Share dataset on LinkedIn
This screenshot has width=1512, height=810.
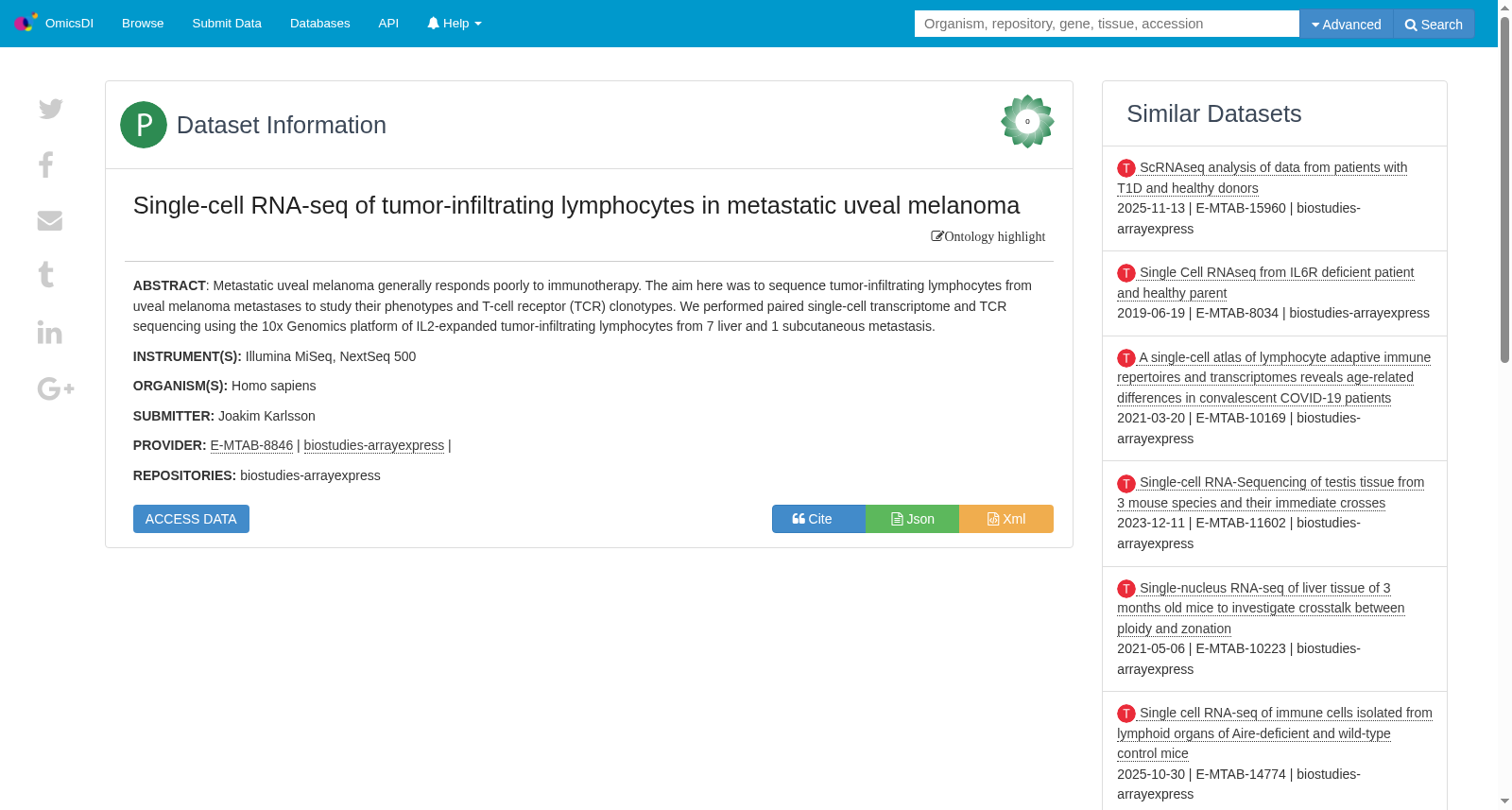click(49, 332)
